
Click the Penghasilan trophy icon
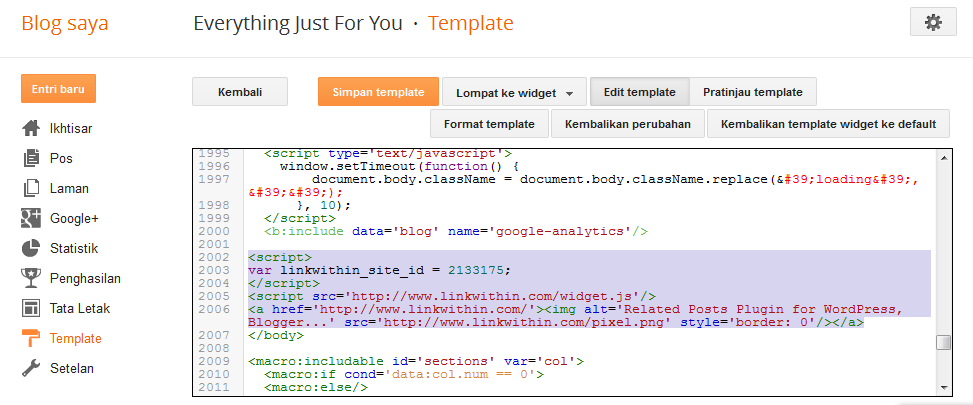coord(31,278)
